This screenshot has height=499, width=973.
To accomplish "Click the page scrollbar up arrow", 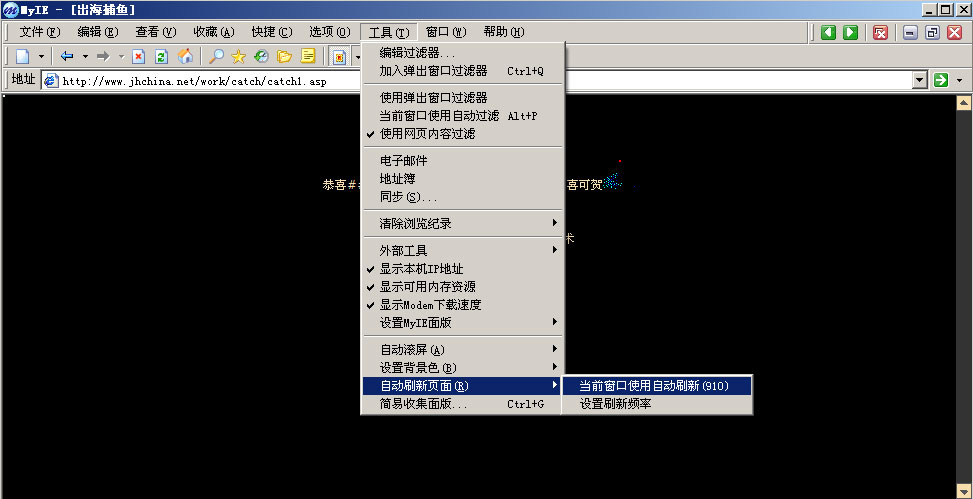I will [964, 103].
